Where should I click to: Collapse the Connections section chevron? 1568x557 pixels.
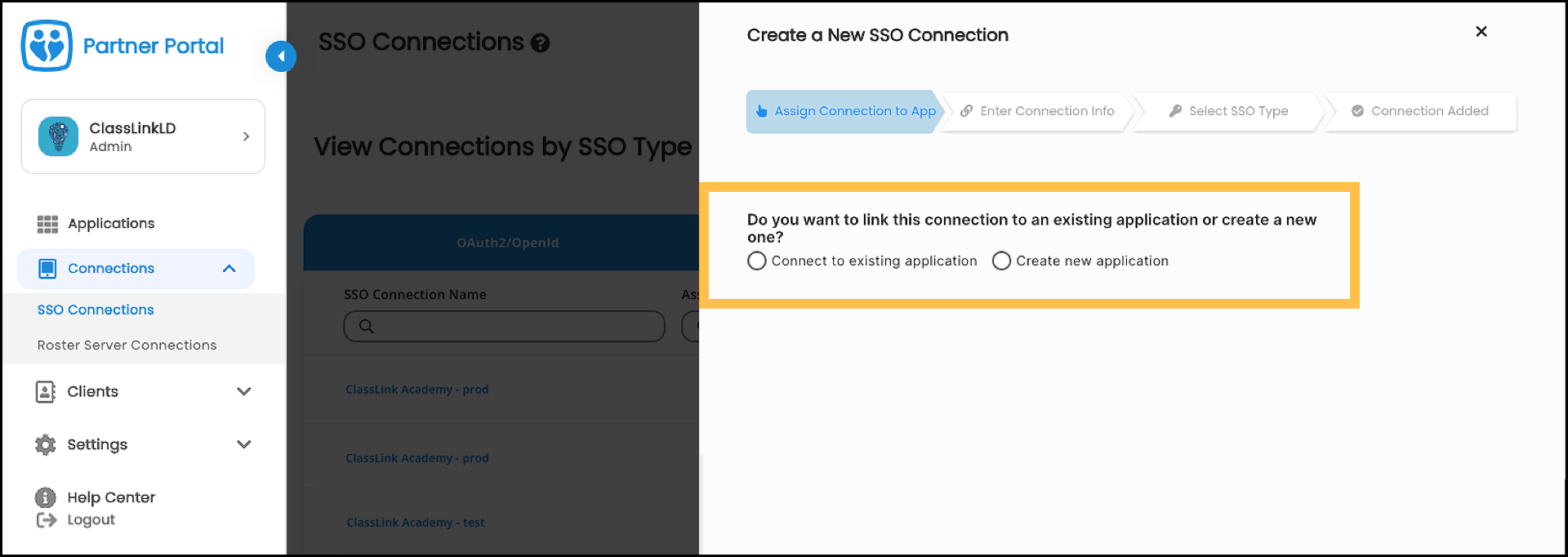point(229,268)
